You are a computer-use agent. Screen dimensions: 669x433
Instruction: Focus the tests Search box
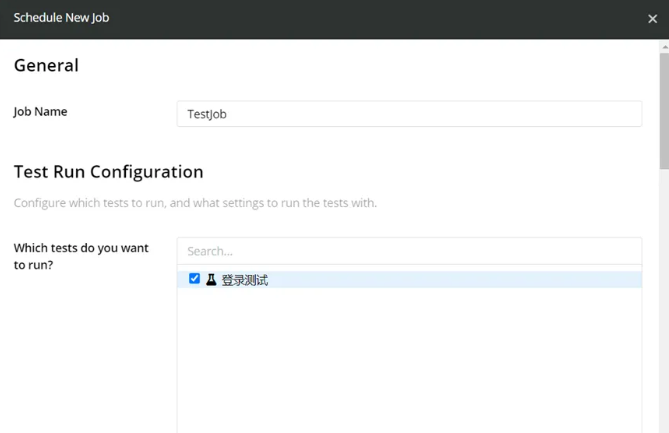(x=409, y=251)
